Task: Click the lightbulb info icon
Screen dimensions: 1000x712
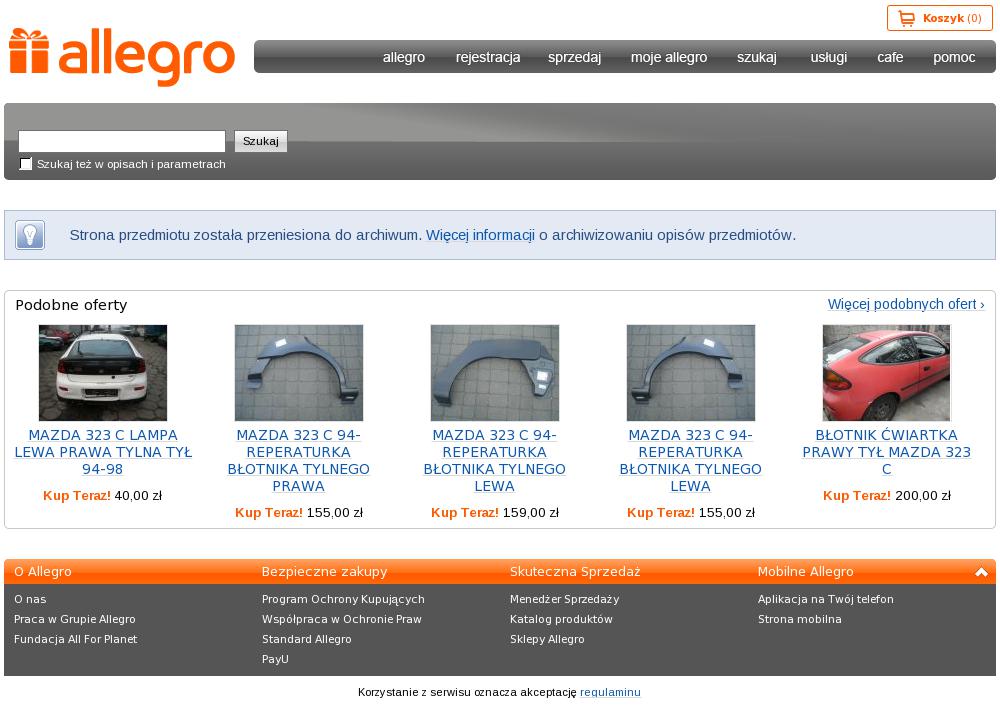Action: [30, 235]
